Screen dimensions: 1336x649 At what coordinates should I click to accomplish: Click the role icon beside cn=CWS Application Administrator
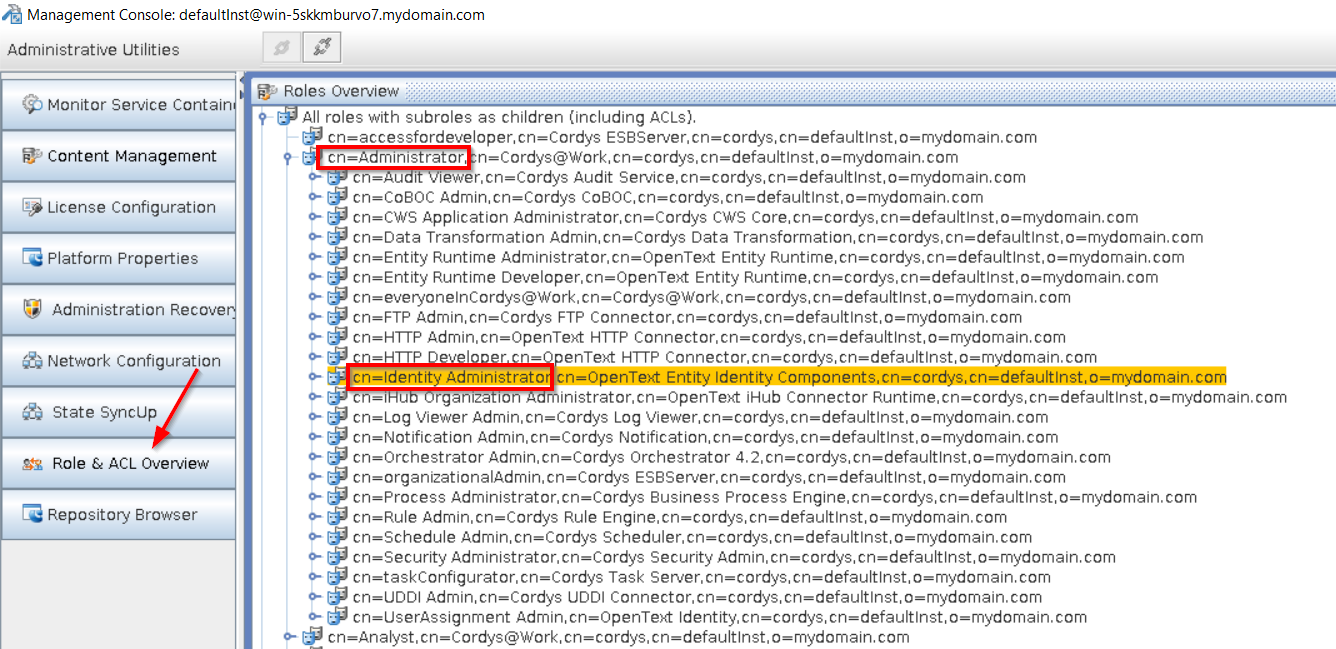click(338, 217)
